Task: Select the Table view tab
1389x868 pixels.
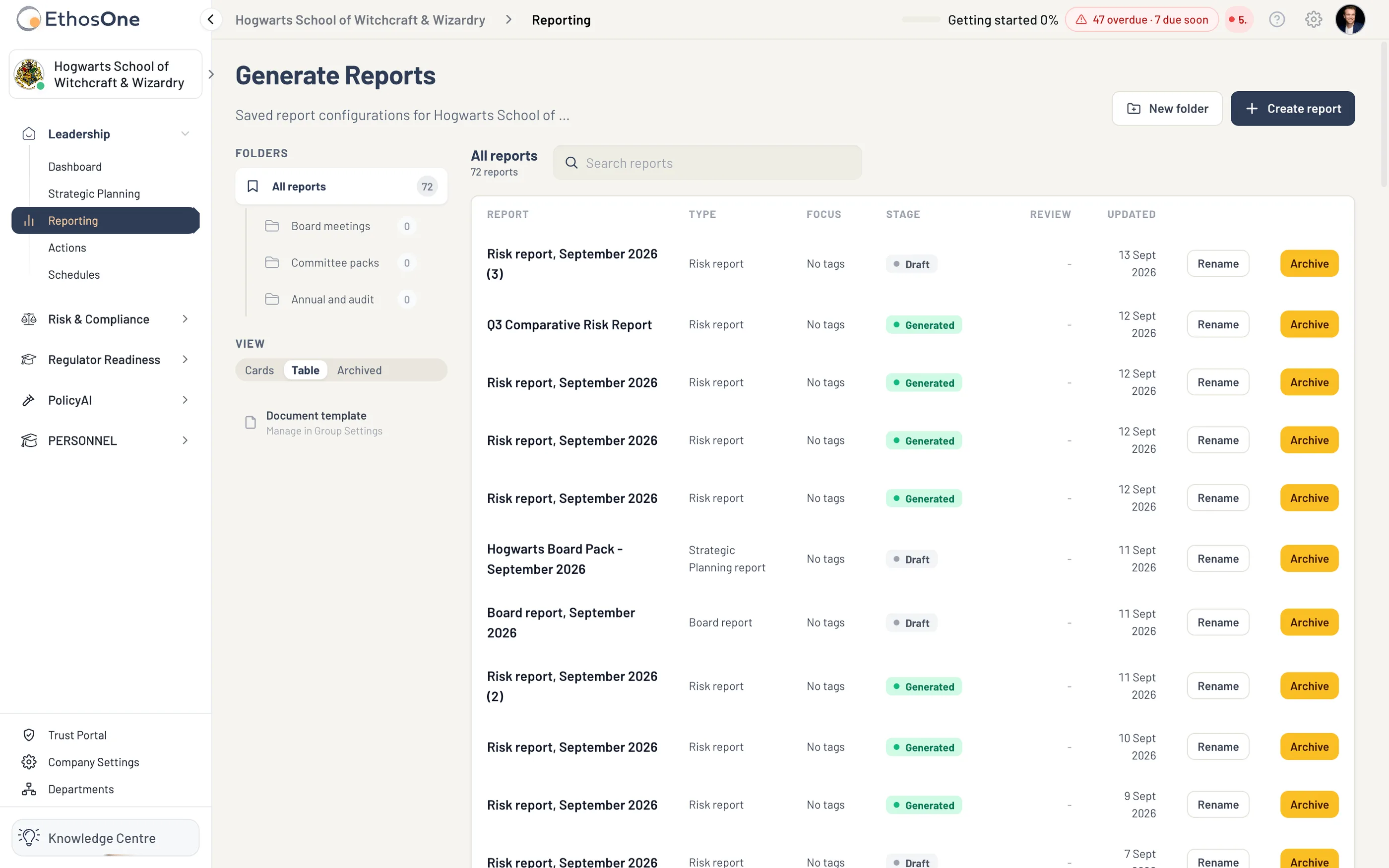Action: (x=306, y=371)
